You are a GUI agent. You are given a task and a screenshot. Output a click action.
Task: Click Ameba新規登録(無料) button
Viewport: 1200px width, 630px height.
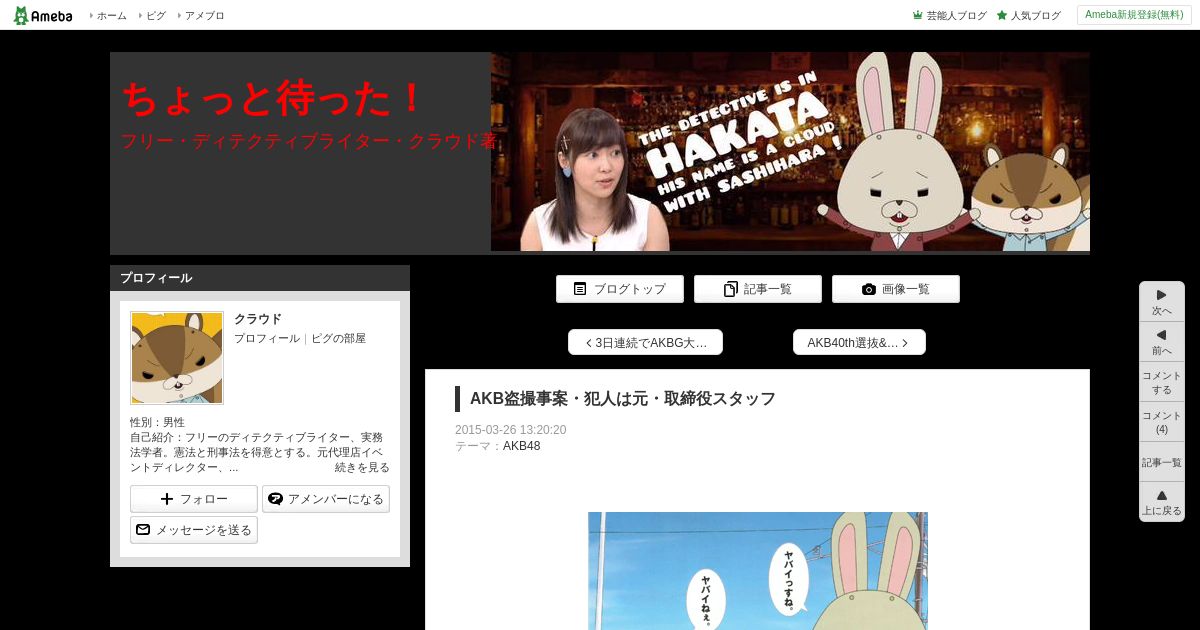pyautogui.click(x=1134, y=15)
